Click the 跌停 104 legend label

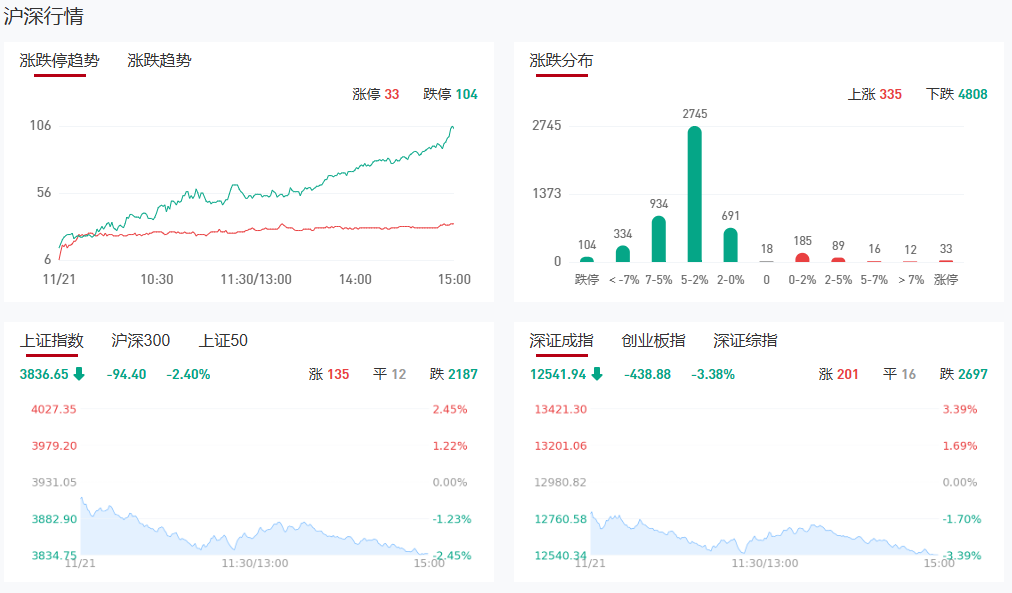[x=450, y=95]
